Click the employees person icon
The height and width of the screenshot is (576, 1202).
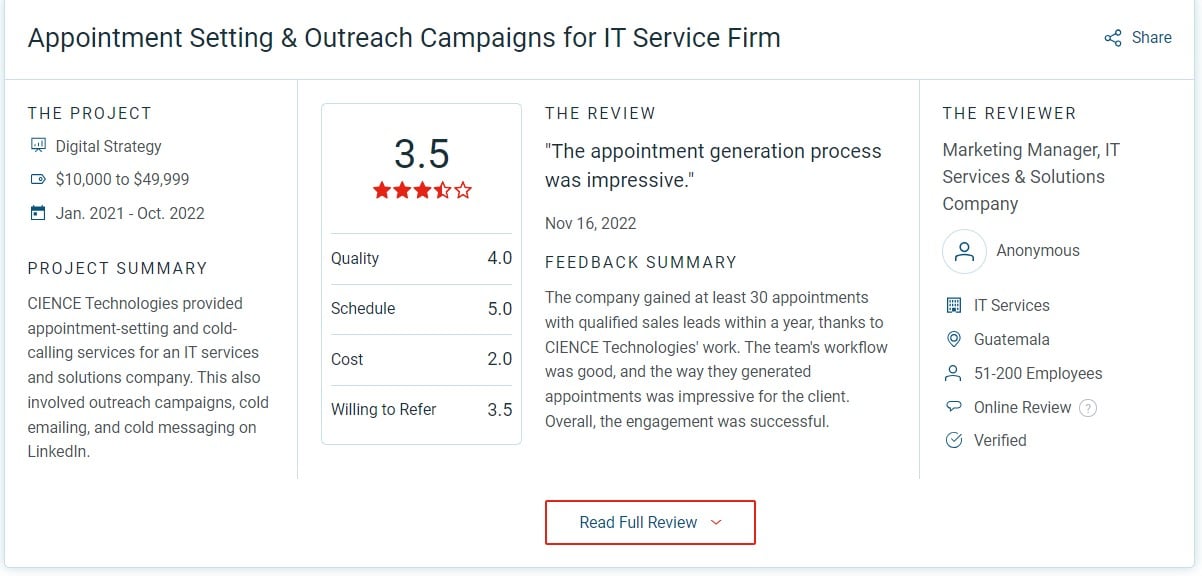953,373
